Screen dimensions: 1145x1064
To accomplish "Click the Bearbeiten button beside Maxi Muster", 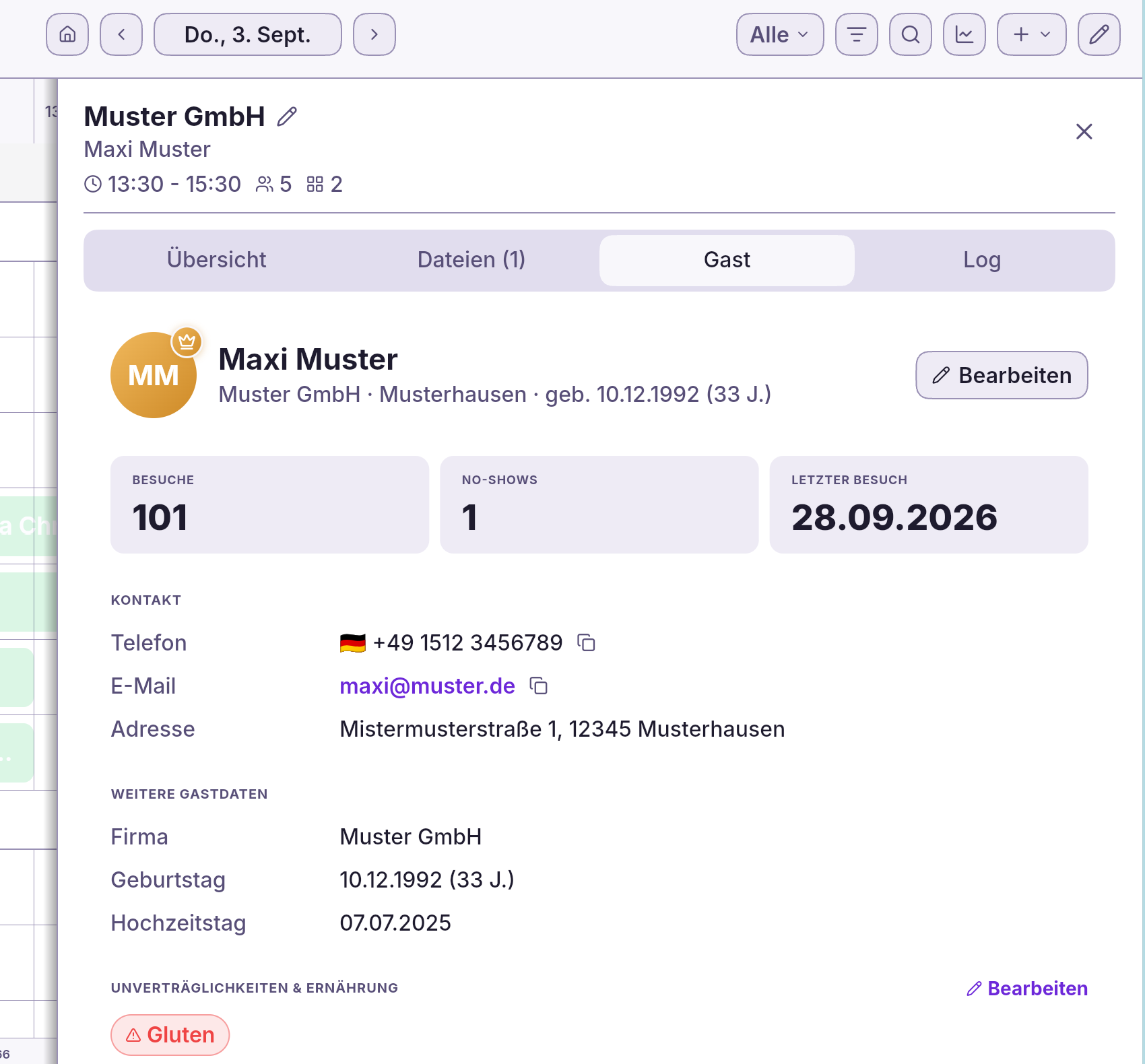I will 1002,375.
